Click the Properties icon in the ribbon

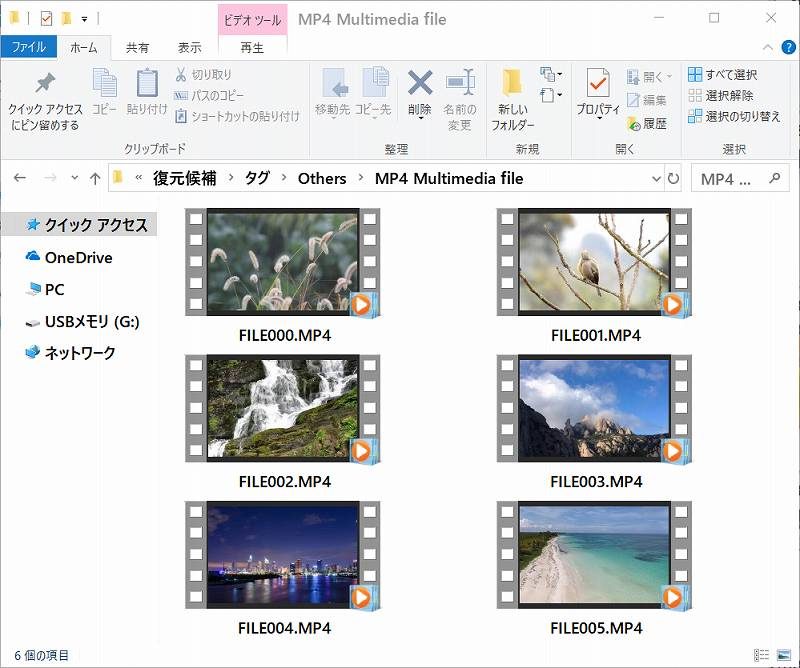pyautogui.click(x=598, y=85)
